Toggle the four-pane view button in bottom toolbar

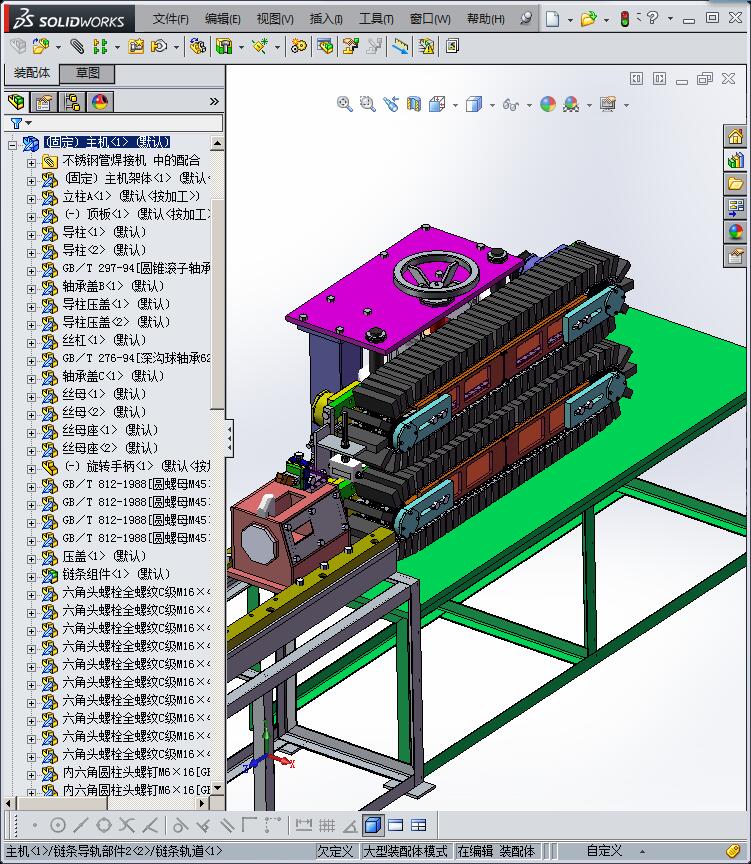coord(419,825)
